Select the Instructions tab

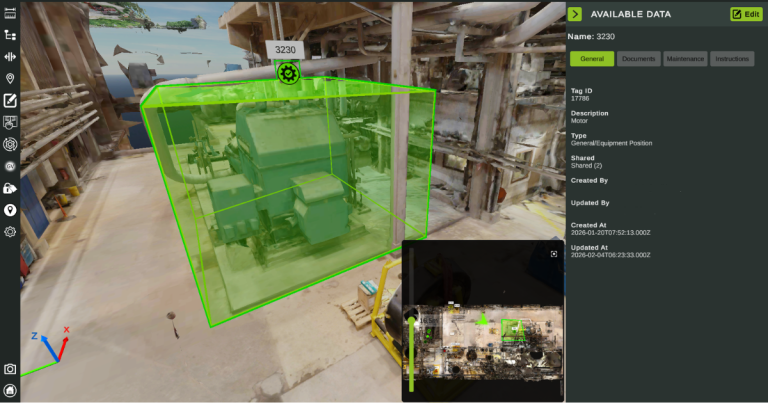732,59
